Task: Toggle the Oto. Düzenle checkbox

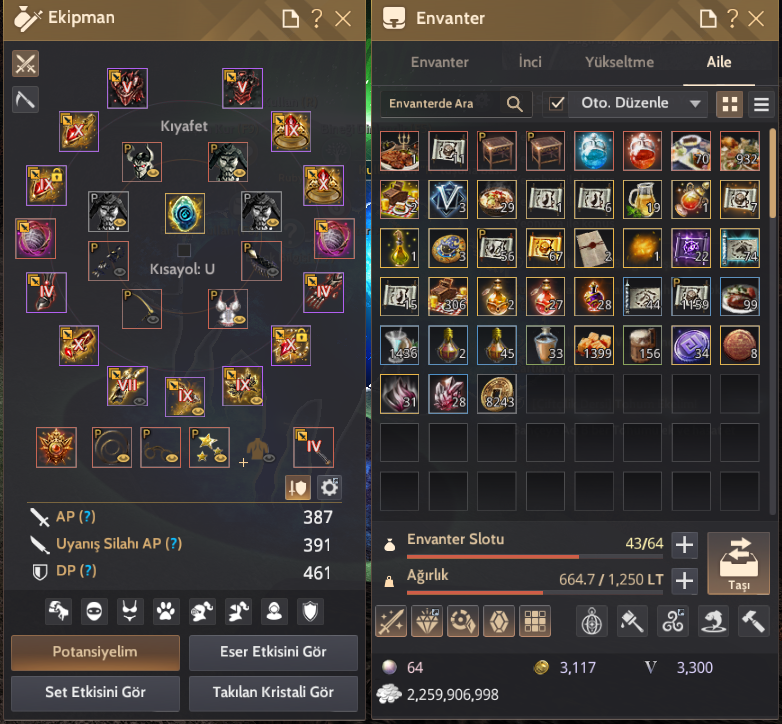Action: point(556,104)
